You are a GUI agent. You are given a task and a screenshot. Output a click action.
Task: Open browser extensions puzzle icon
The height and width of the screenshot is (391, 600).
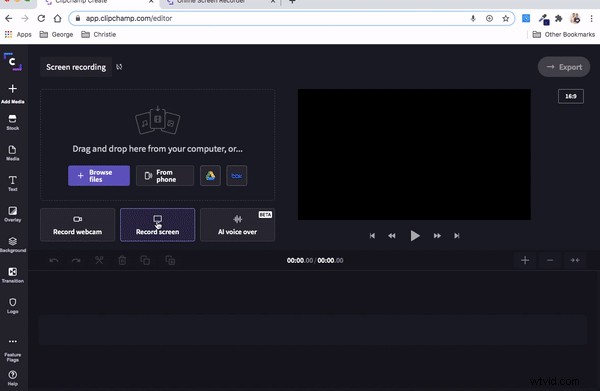pyautogui.click(x=559, y=18)
